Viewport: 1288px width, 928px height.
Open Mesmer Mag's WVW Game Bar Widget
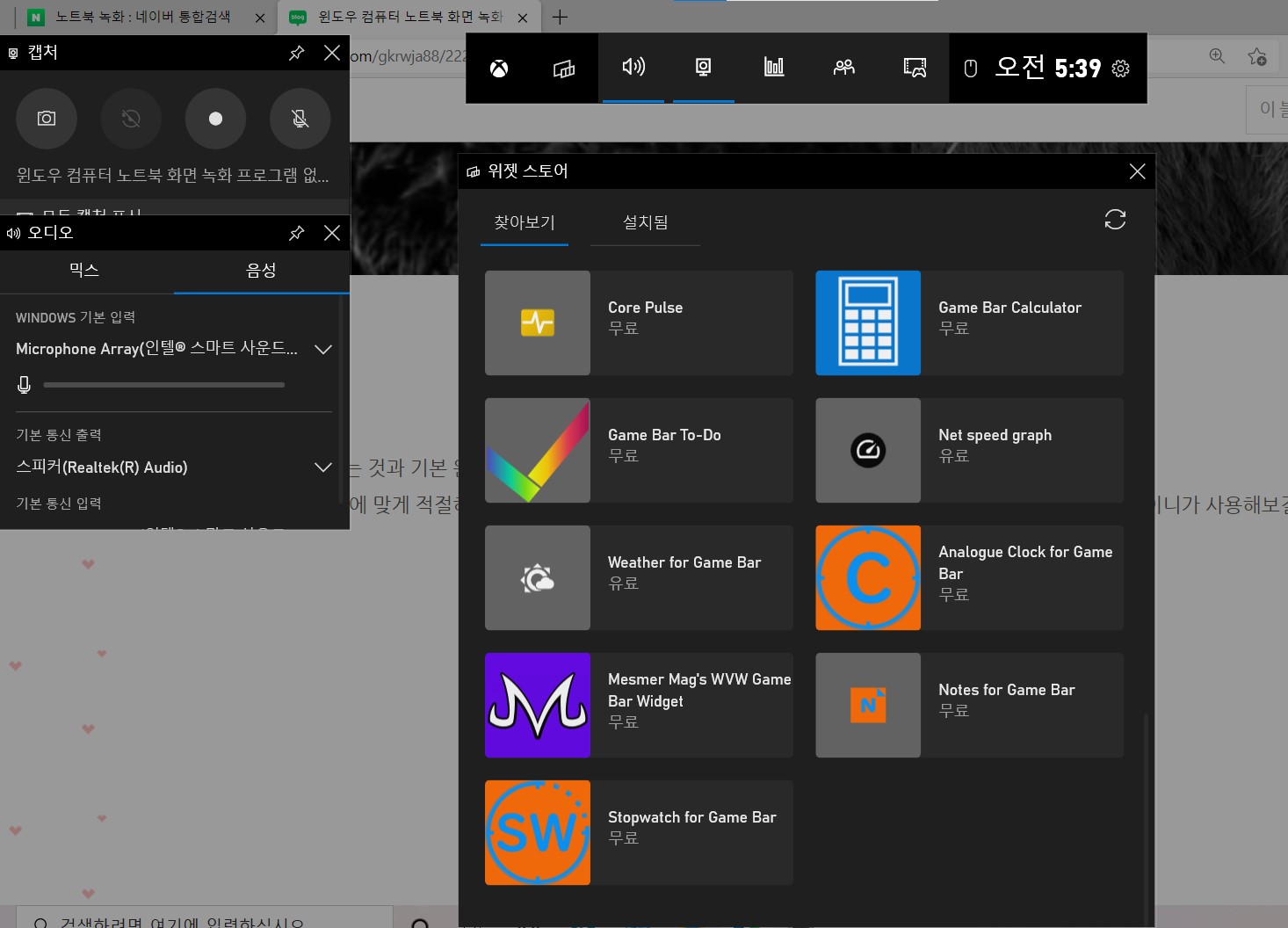click(x=639, y=705)
